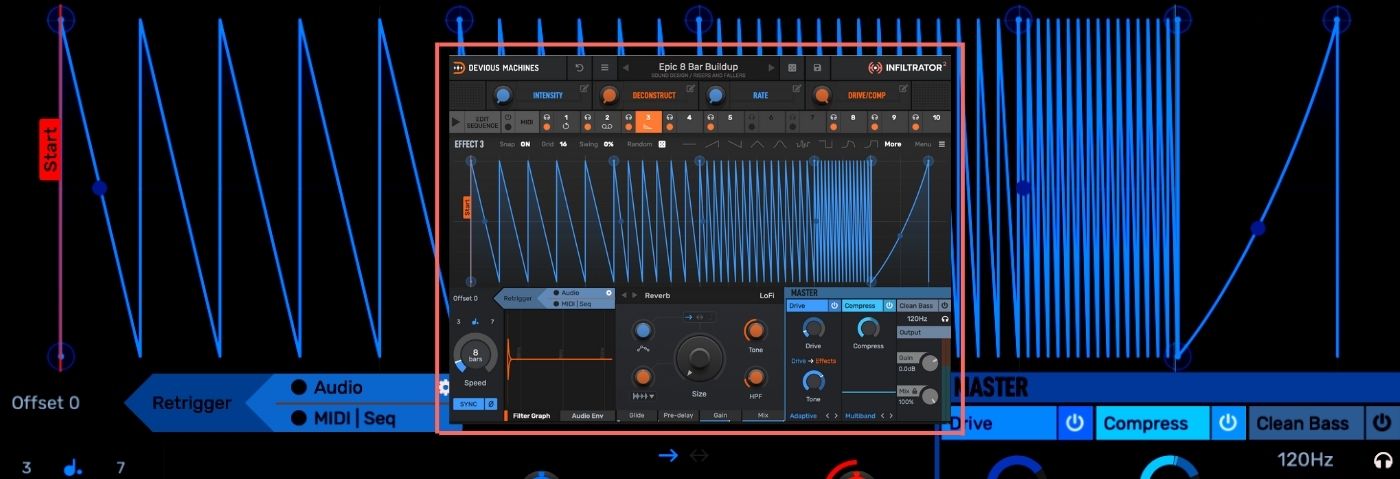Click the orange Start marker in graph
Viewport: 1400px width, 479px height.
pyautogui.click(x=466, y=207)
